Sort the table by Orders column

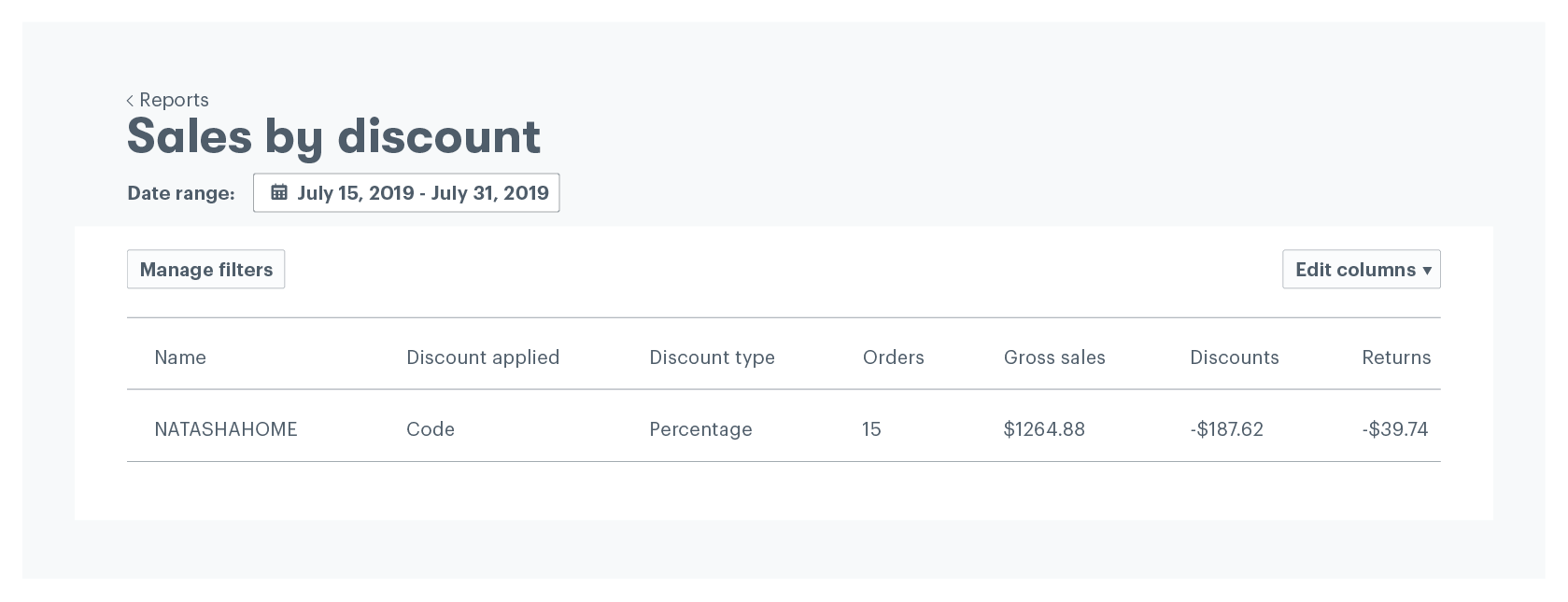[x=893, y=357]
